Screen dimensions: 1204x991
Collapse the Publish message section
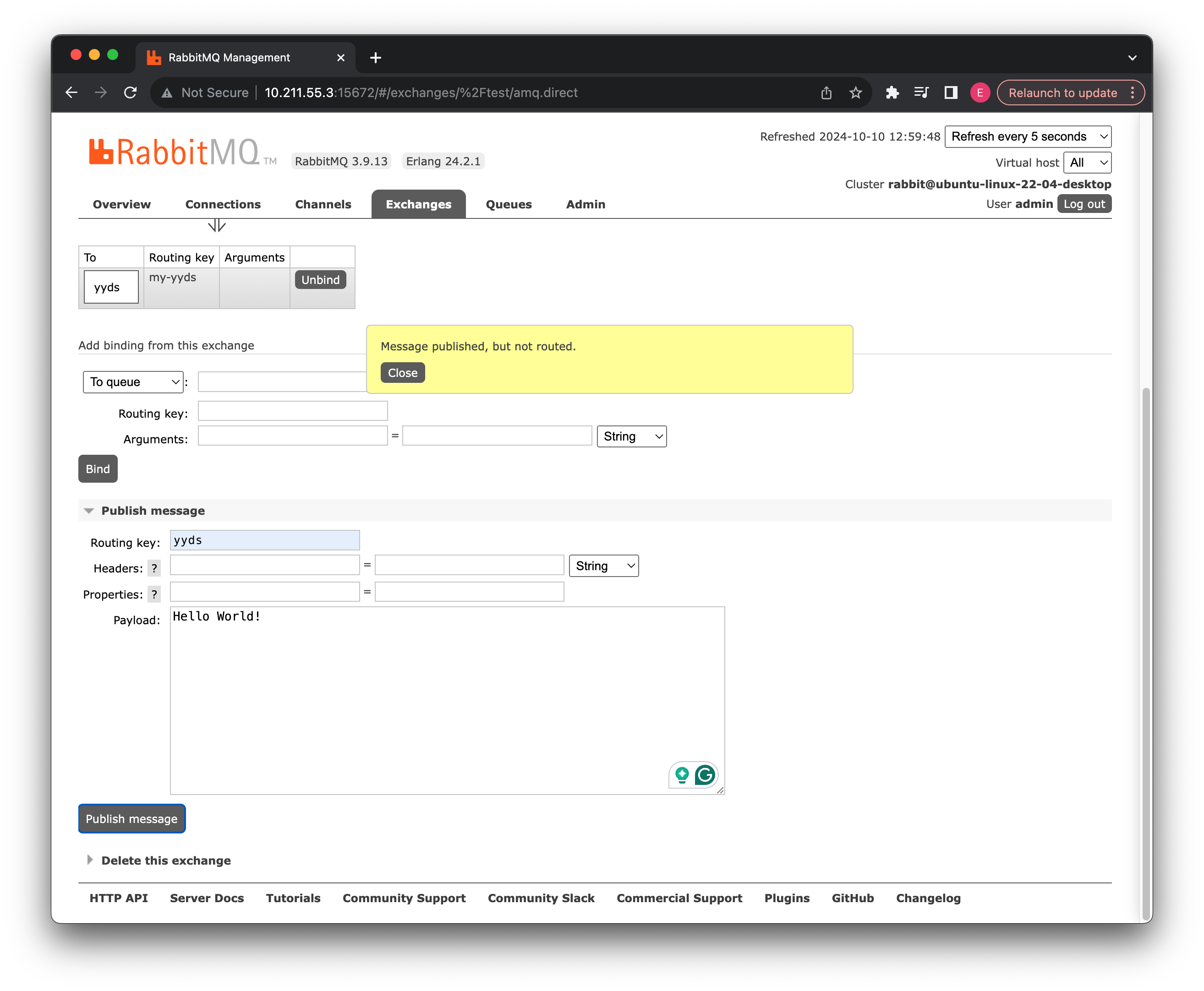(153, 510)
